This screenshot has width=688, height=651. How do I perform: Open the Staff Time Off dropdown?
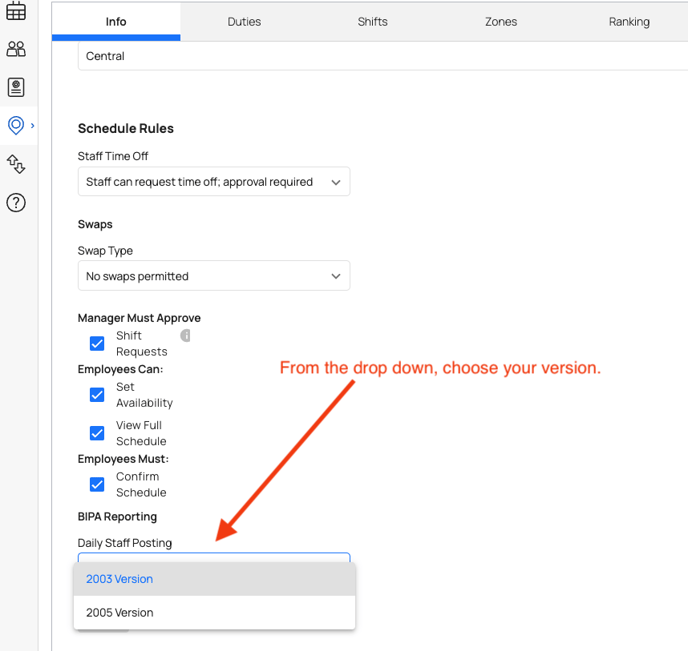[x=214, y=182]
